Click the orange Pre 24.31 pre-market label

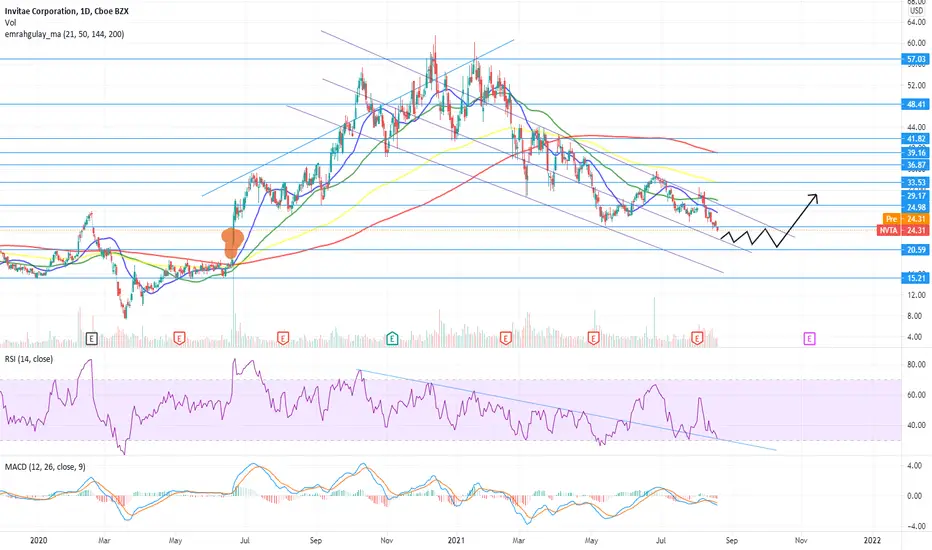[906, 219]
